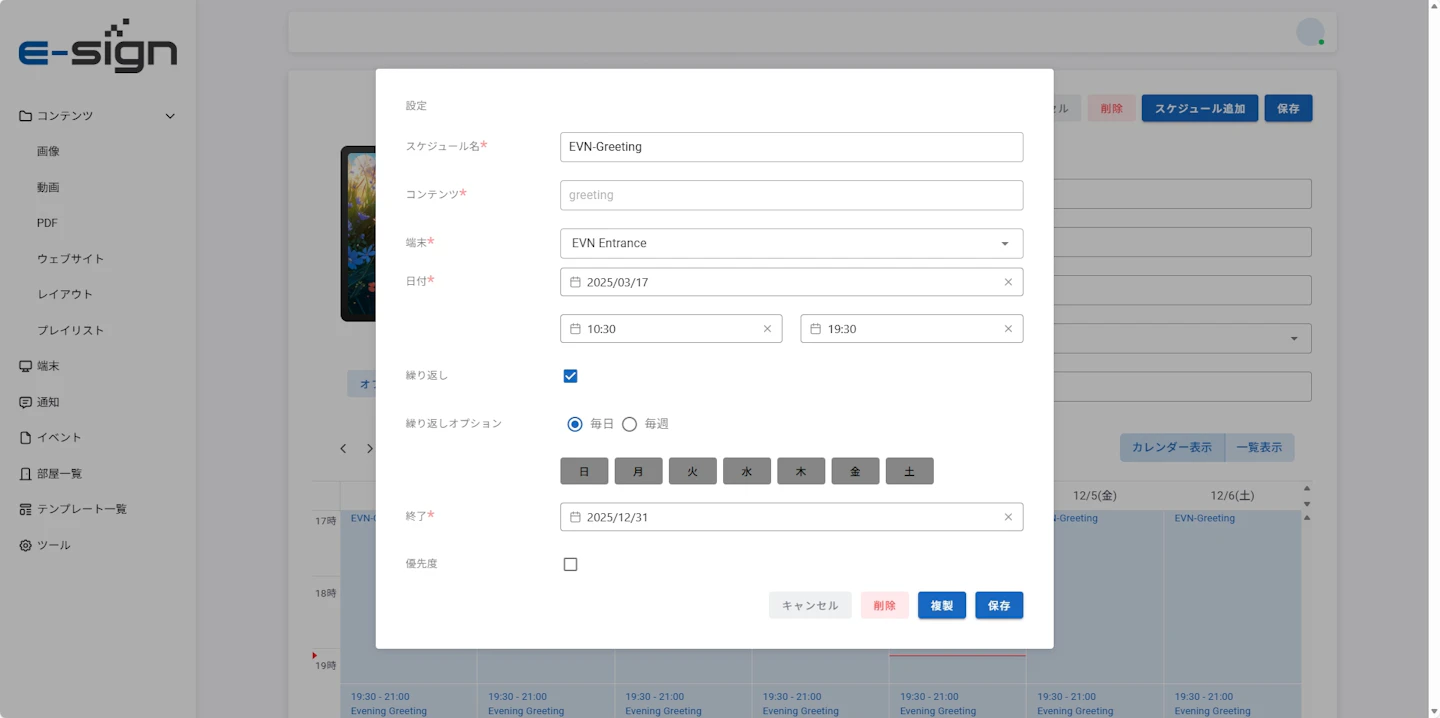
Task: Open the EVN Entrance device dropdown
Action: [791, 243]
